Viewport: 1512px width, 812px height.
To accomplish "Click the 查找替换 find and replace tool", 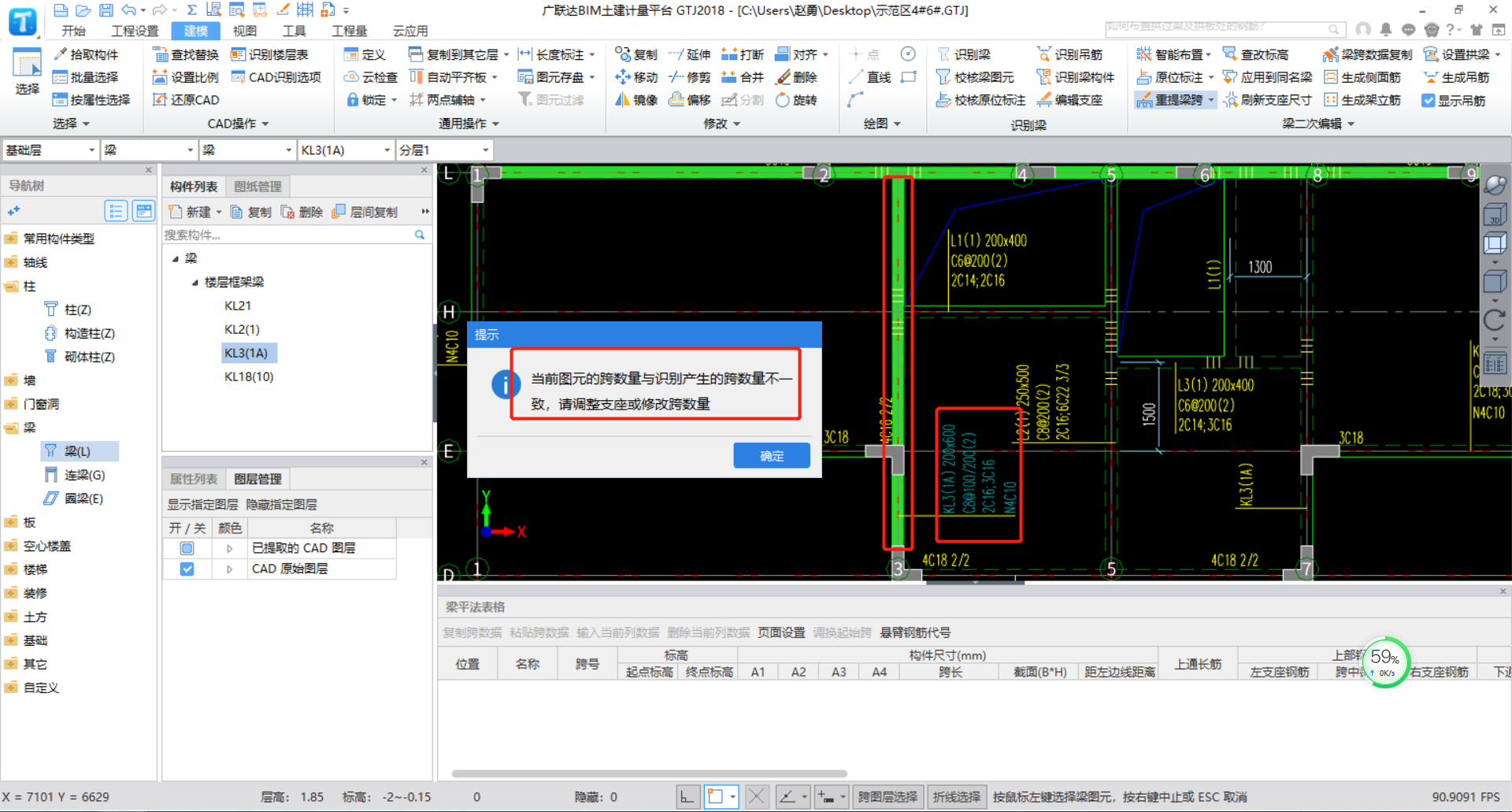I will (x=186, y=54).
